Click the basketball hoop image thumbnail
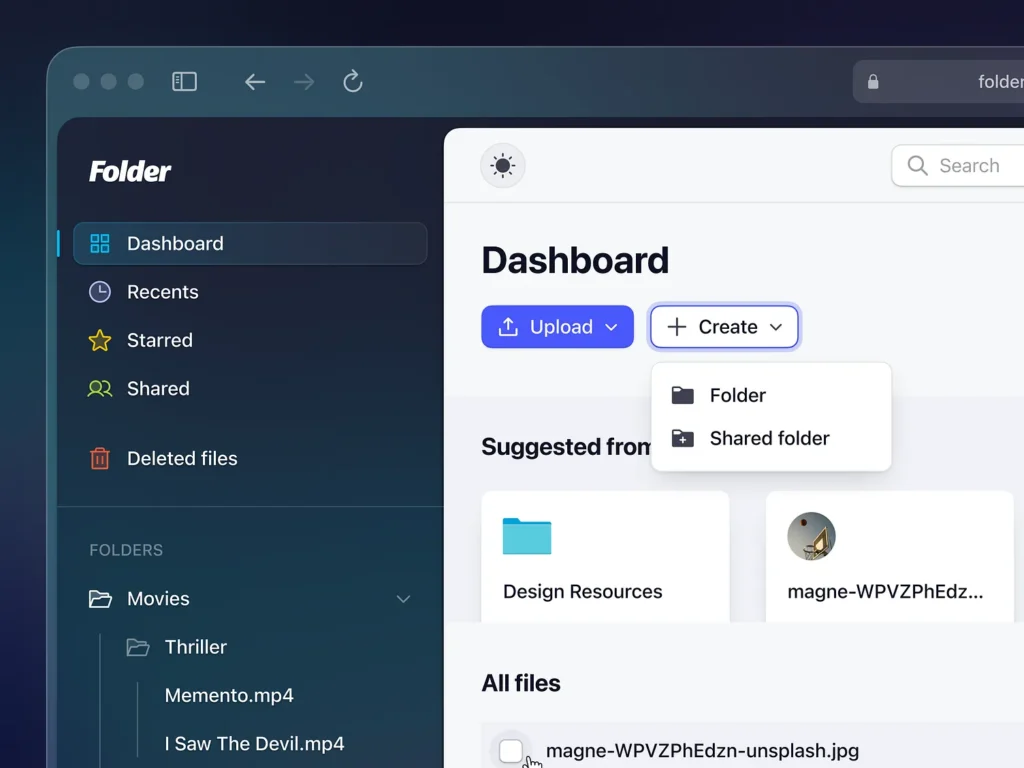The height and width of the screenshot is (768, 1024). pos(812,536)
